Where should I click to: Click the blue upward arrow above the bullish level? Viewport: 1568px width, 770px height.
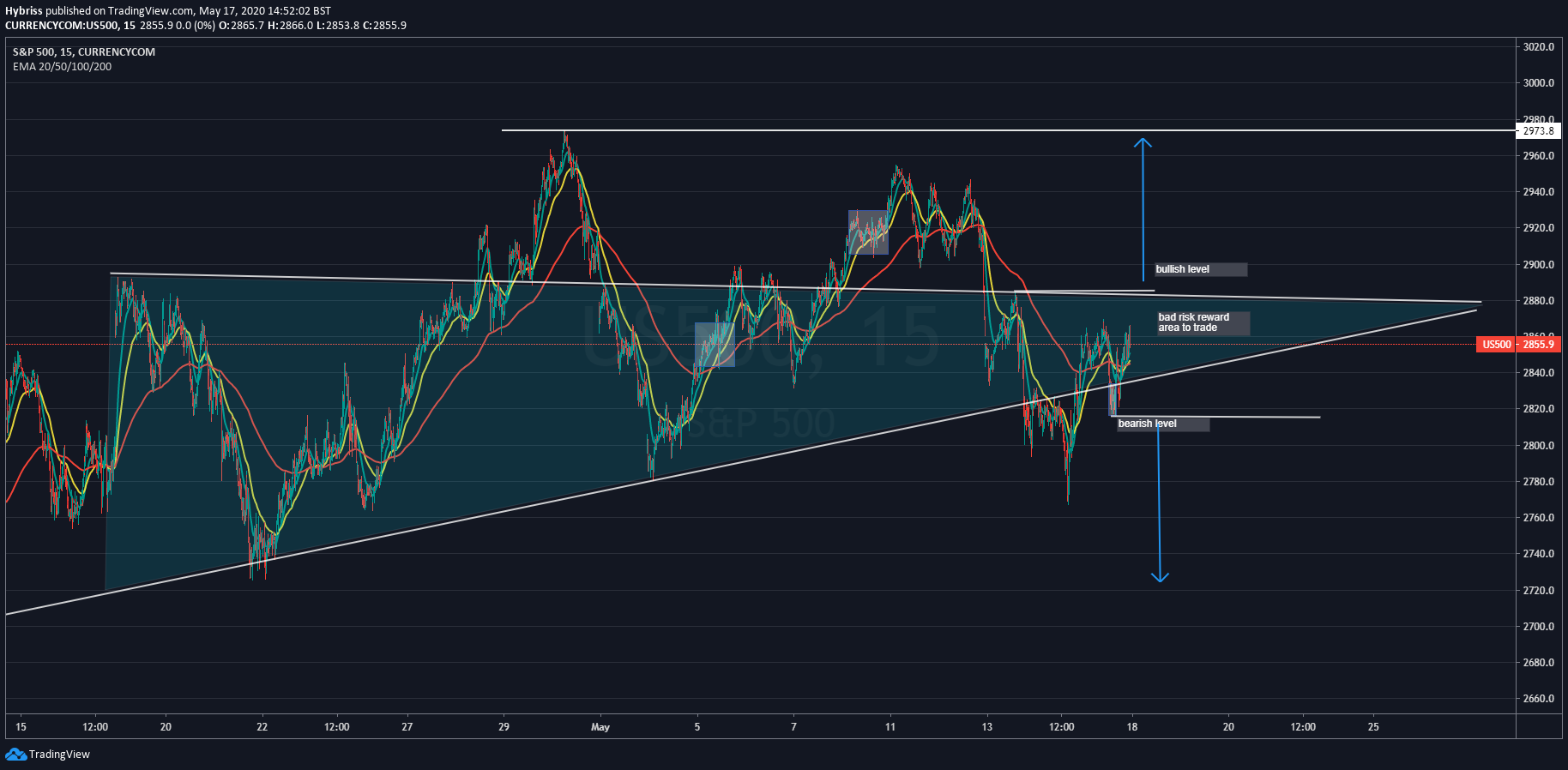(1143, 209)
